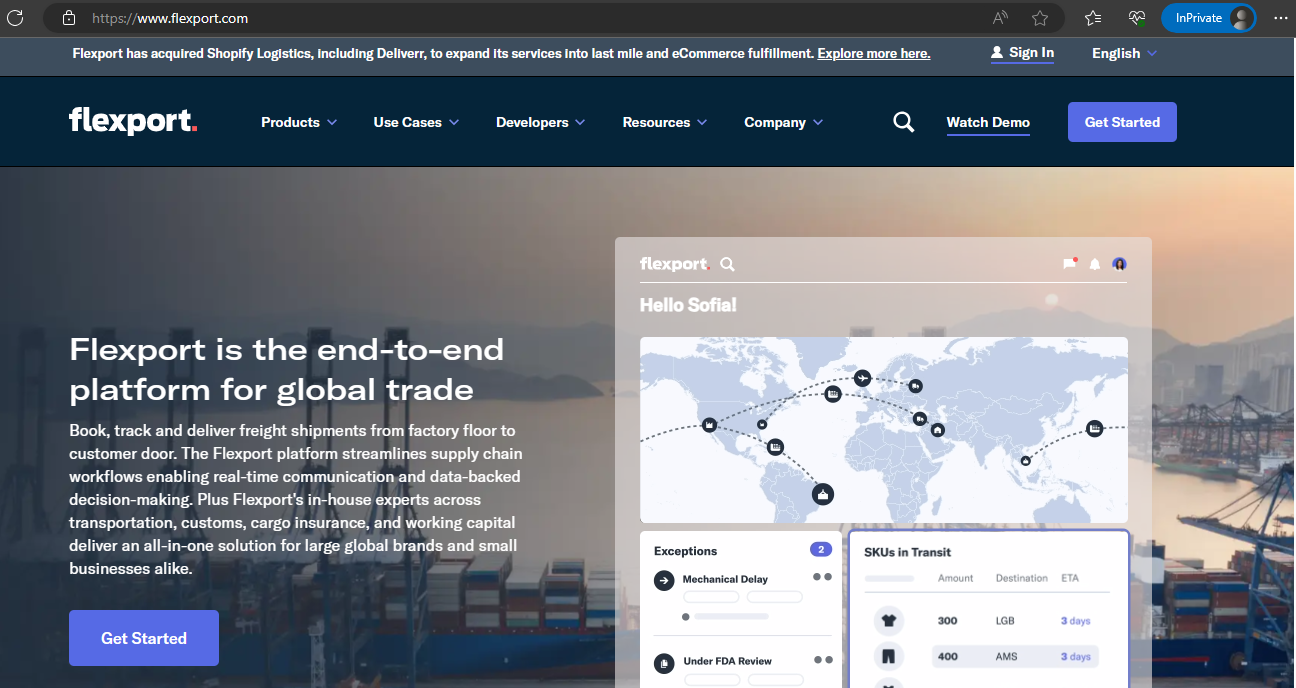This screenshot has width=1296, height=688.
Task: Click the '3 days' ETA in LGB row
Action: 1076,621
